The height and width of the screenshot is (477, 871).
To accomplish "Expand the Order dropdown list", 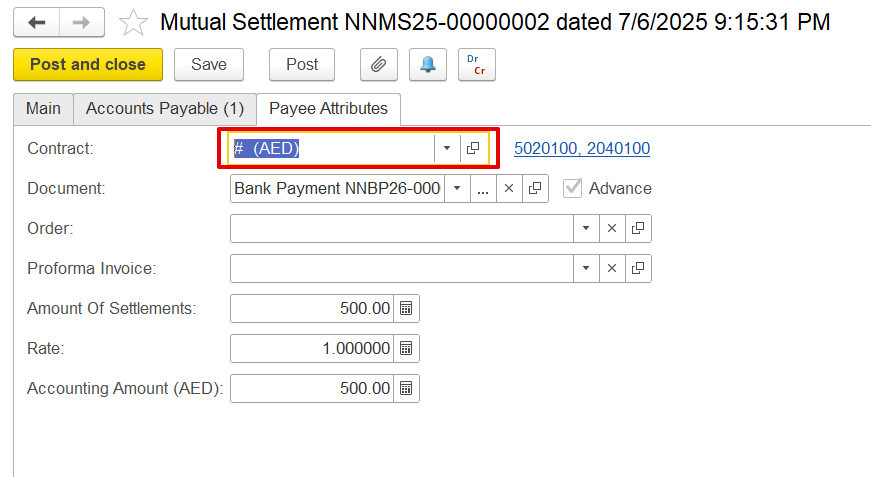I will click(585, 228).
